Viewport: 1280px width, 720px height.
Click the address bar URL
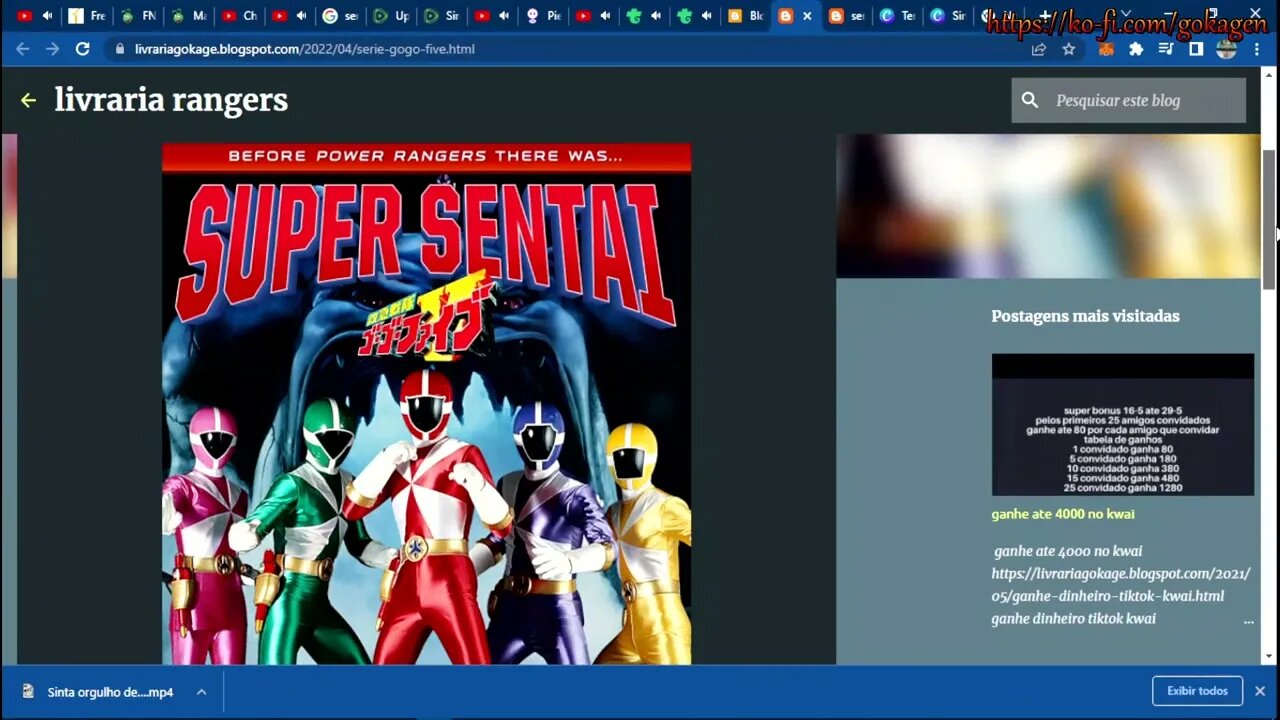coord(305,48)
